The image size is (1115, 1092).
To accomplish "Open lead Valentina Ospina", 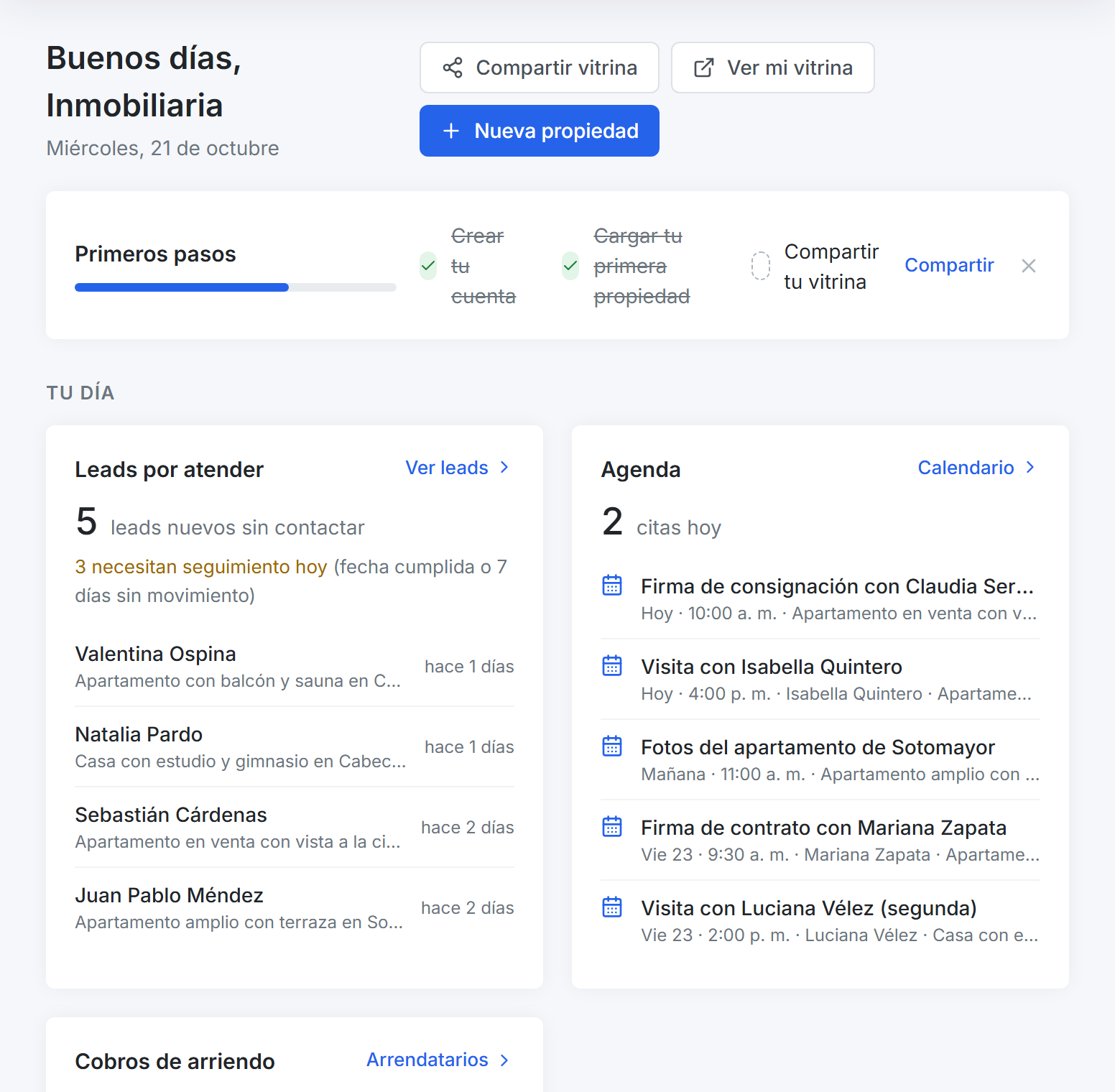I will click(x=295, y=667).
